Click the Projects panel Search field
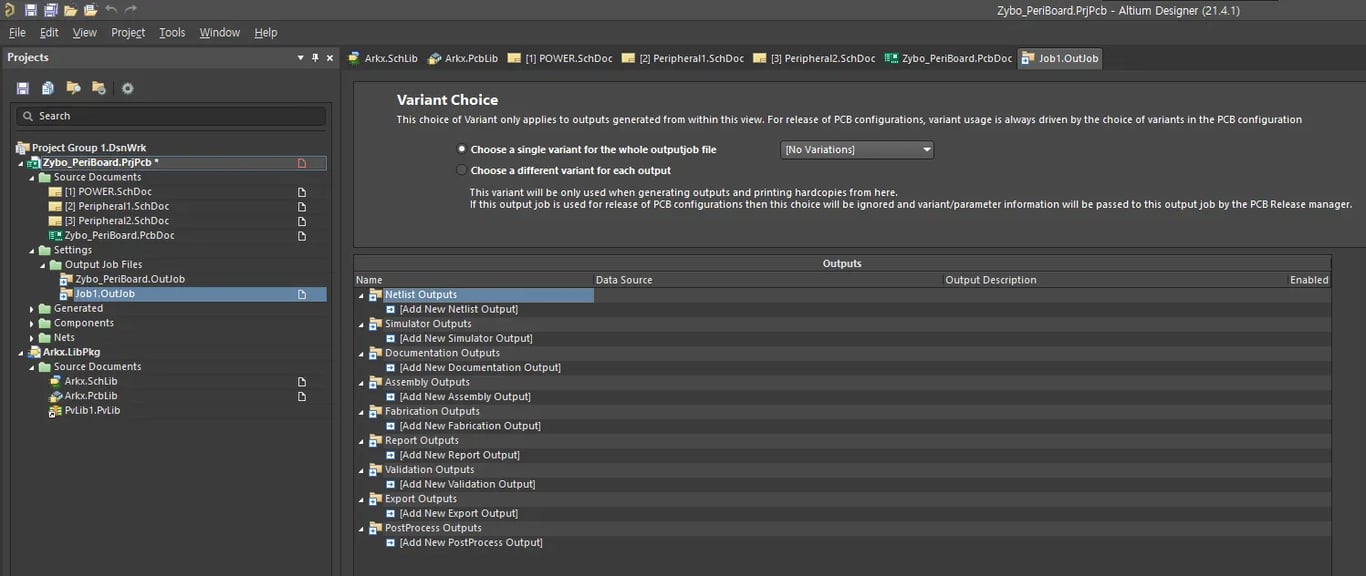 coord(170,116)
